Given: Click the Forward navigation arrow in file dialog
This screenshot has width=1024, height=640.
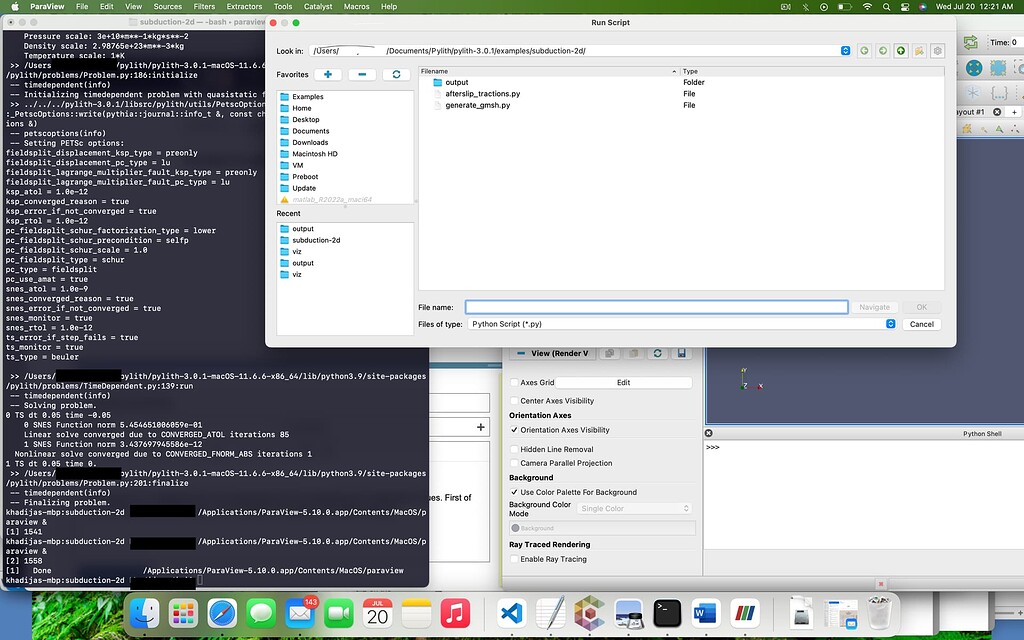Looking at the screenshot, I should (x=882, y=50).
